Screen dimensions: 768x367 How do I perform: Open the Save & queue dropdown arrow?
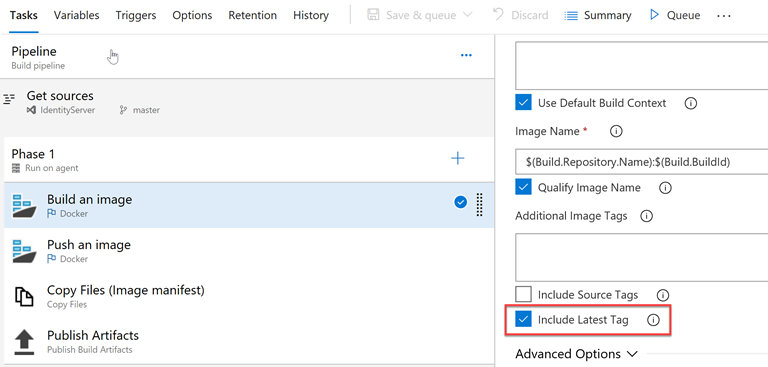point(467,15)
